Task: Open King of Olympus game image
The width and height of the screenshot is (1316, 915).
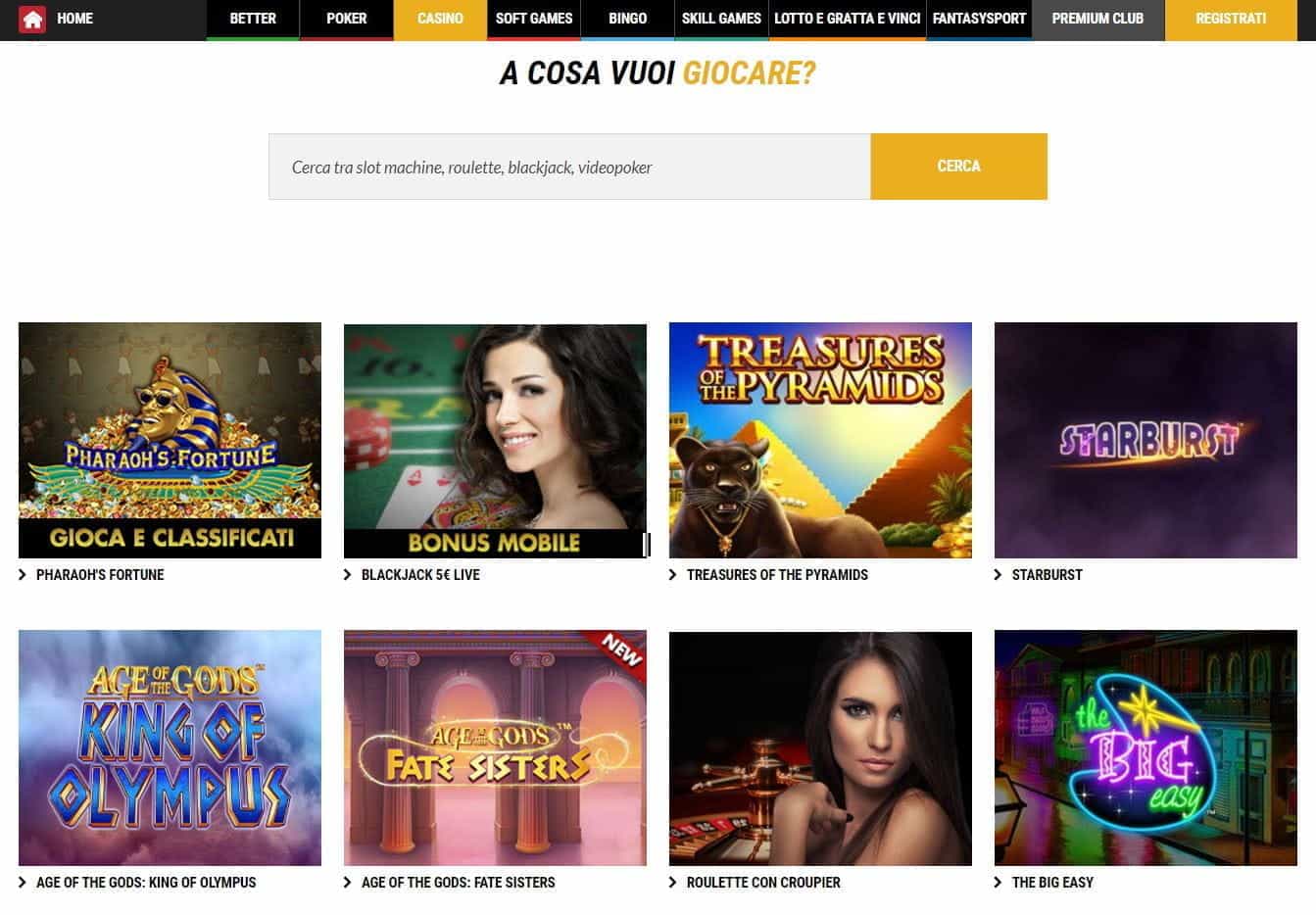Action: click(x=170, y=747)
